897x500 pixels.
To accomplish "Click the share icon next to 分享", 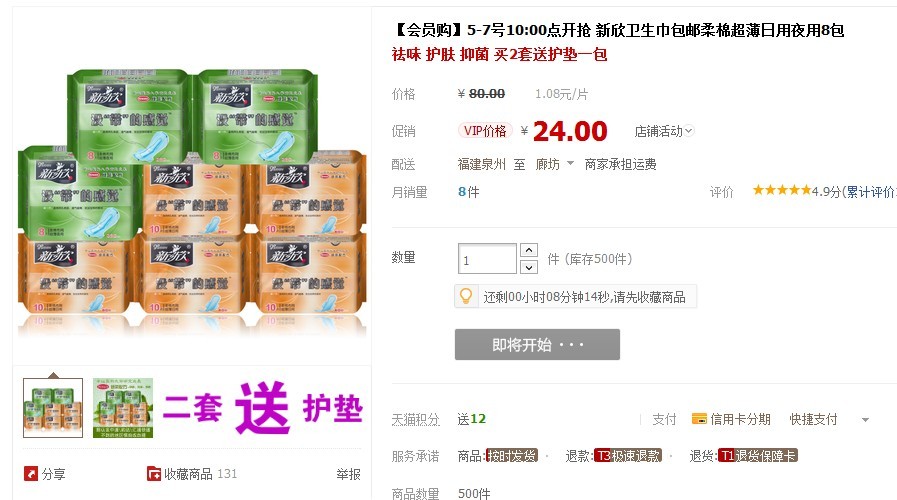I will click(31, 474).
